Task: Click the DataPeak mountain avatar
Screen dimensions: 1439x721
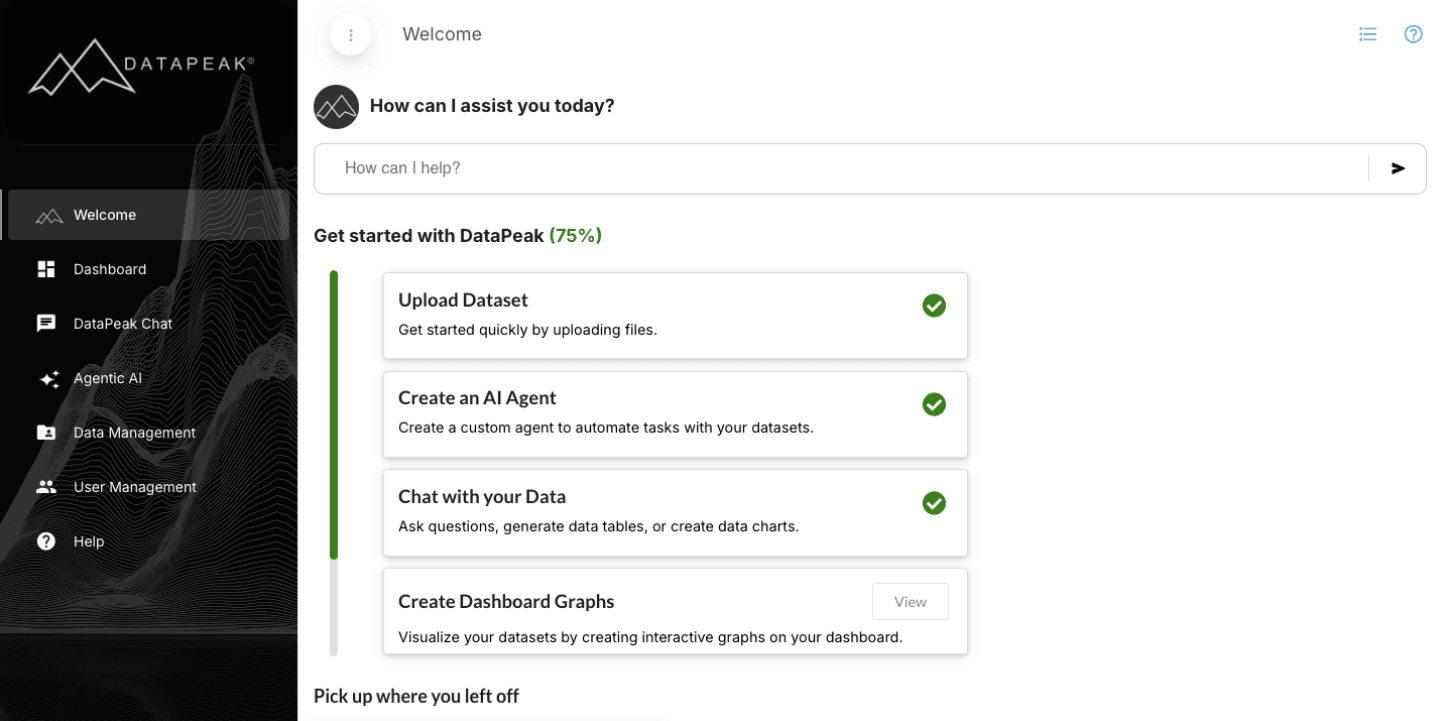Action: pos(336,106)
